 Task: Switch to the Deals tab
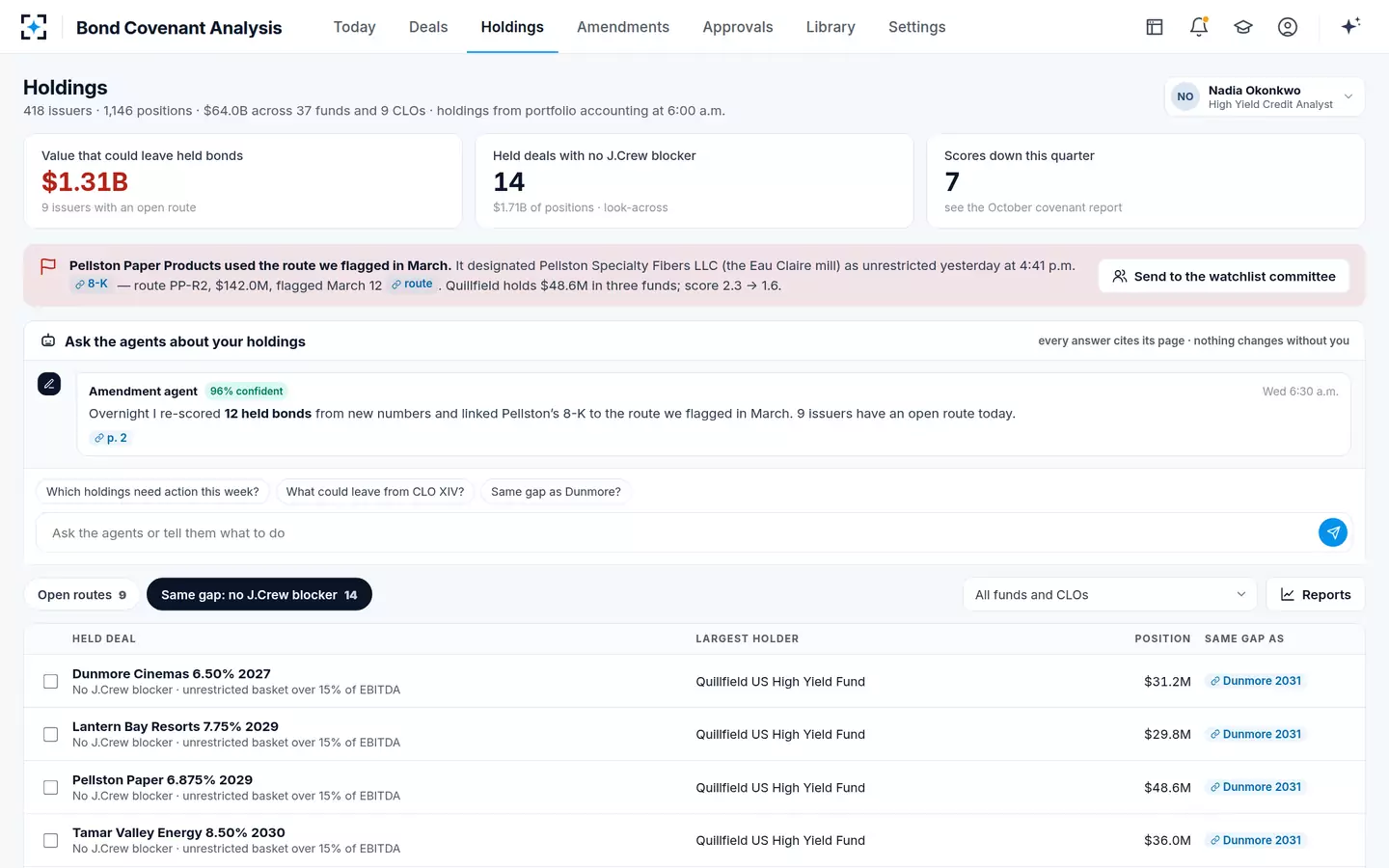428,27
